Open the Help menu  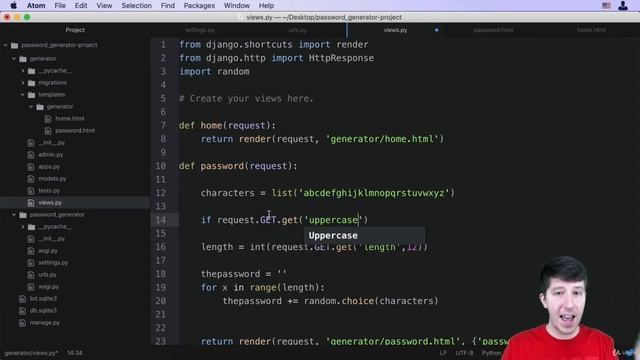coord(266,6)
